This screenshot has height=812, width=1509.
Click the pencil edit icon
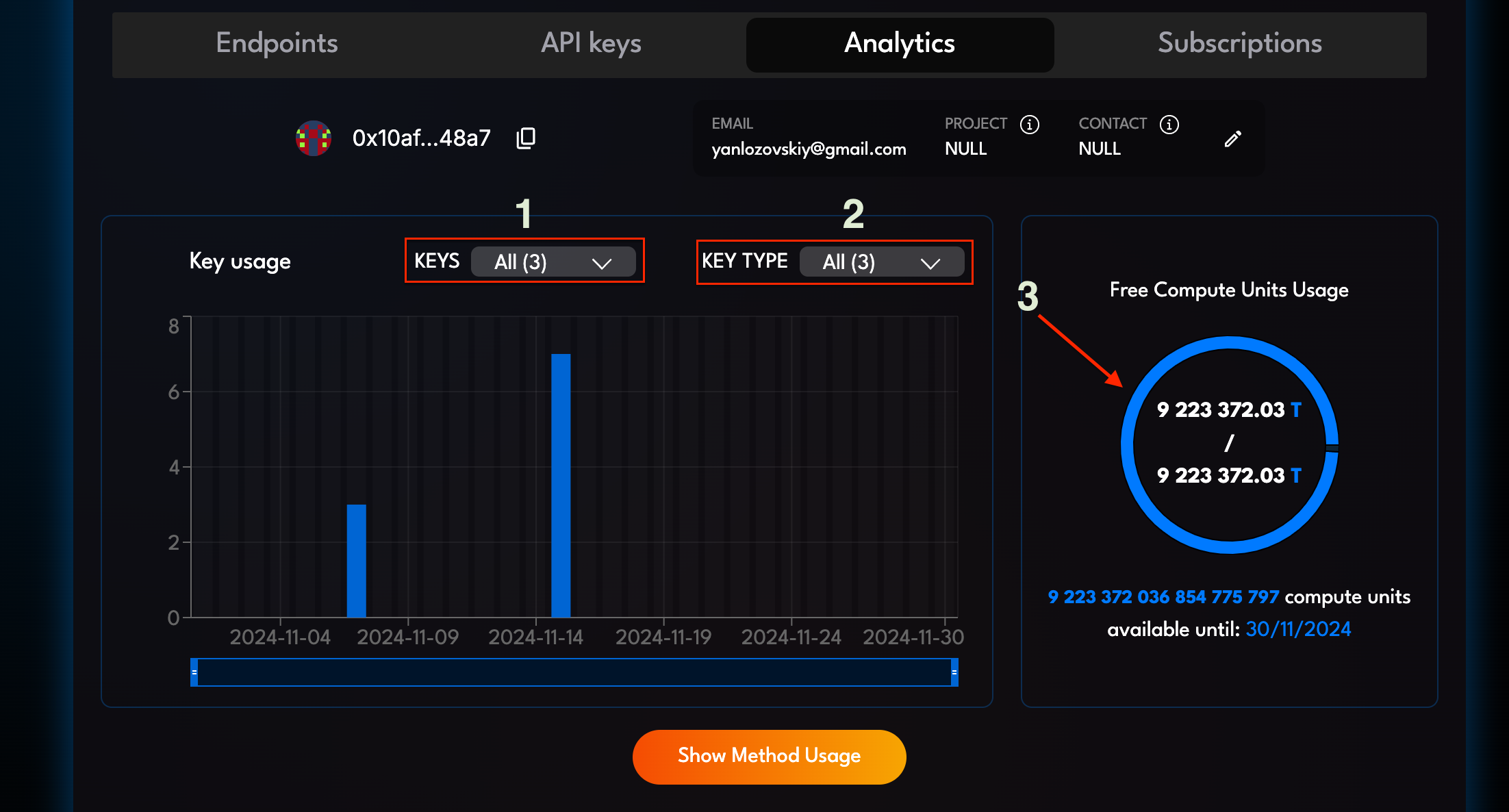(x=1232, y=139)
